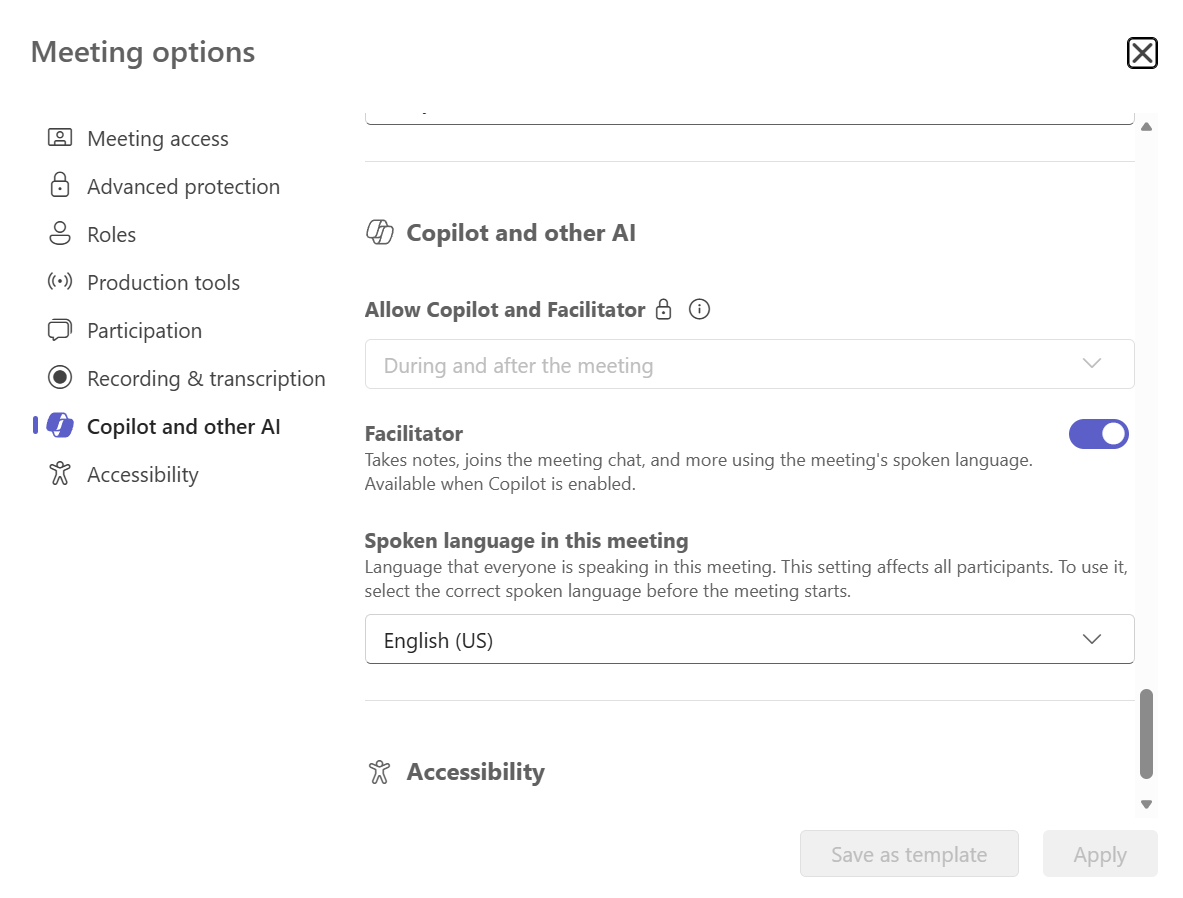
Task: Click the Meeting access sidebar icon
Action: (60, 137)
